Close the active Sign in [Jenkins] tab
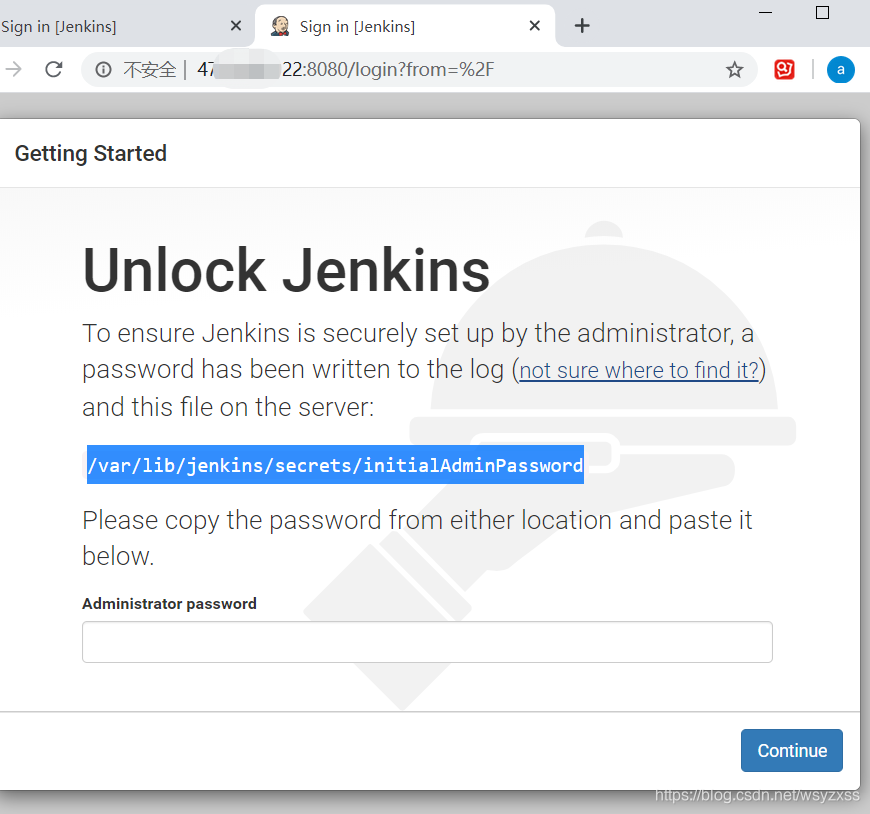This screenshot has height=814, width=870. [534, 26]
